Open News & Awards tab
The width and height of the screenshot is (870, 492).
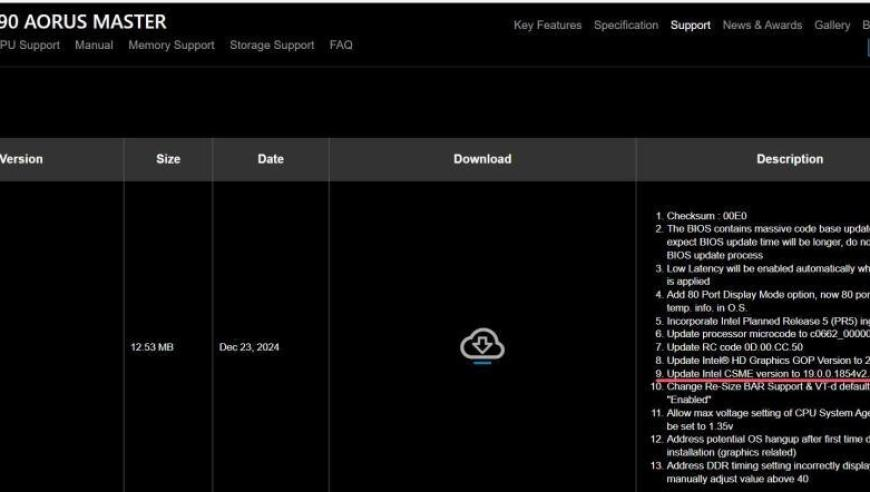[762, 25]
